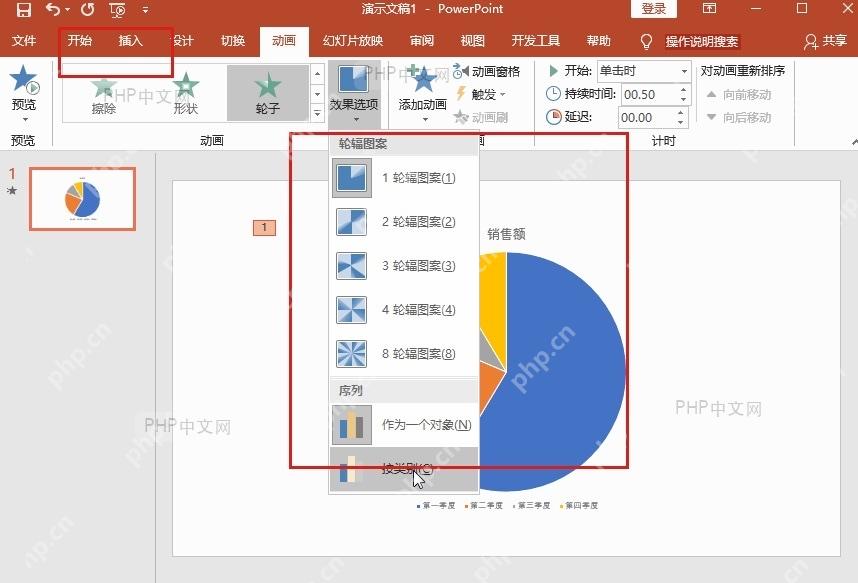This screenshot has width=858, height=583.
Task: Click the 第二季度 legend entry
Action: 484,505
